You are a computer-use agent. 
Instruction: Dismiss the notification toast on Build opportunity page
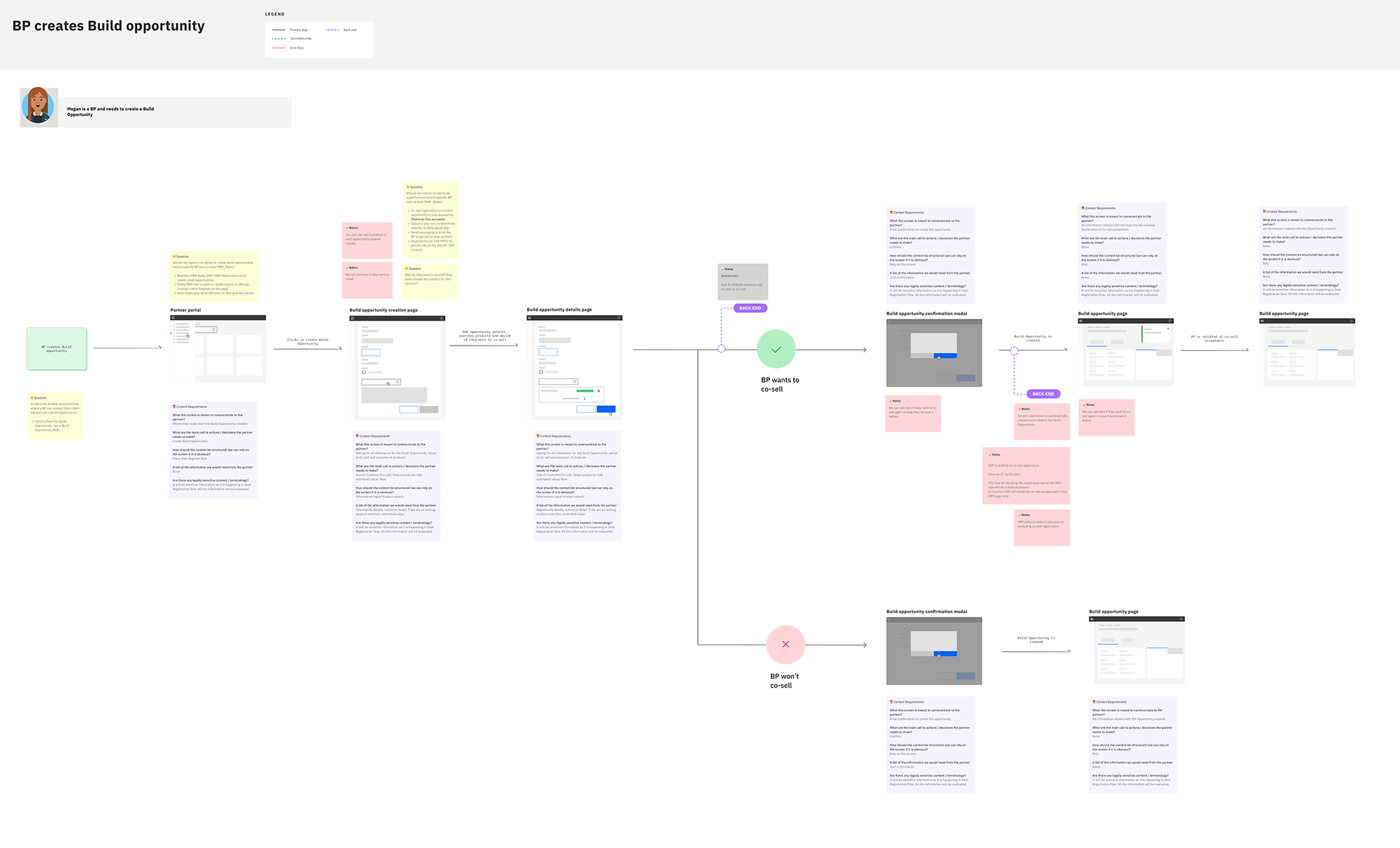point(1168,328)
